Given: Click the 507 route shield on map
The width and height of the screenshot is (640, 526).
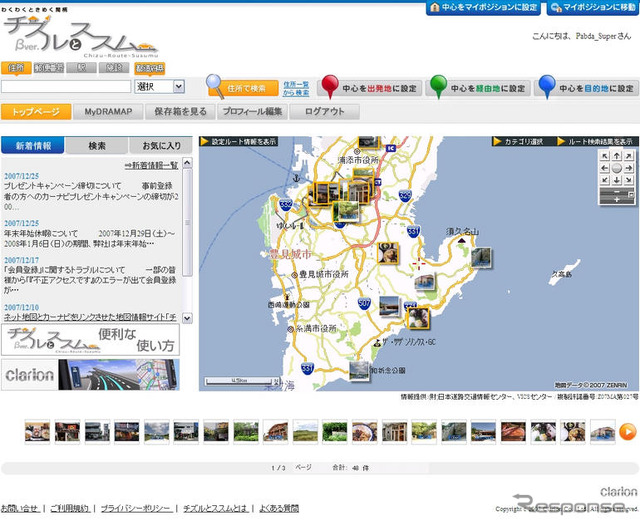Looking at the screenshot, I should coord(364,303).
